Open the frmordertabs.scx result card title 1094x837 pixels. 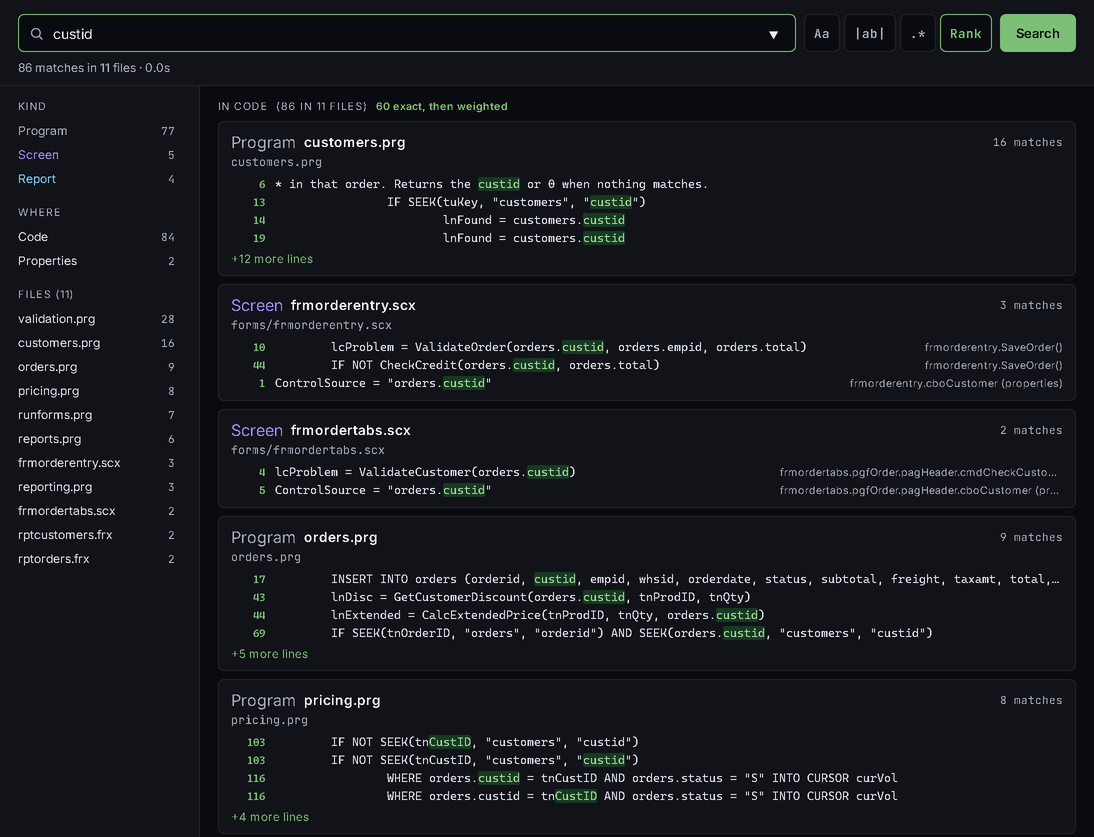coord(350,430)
